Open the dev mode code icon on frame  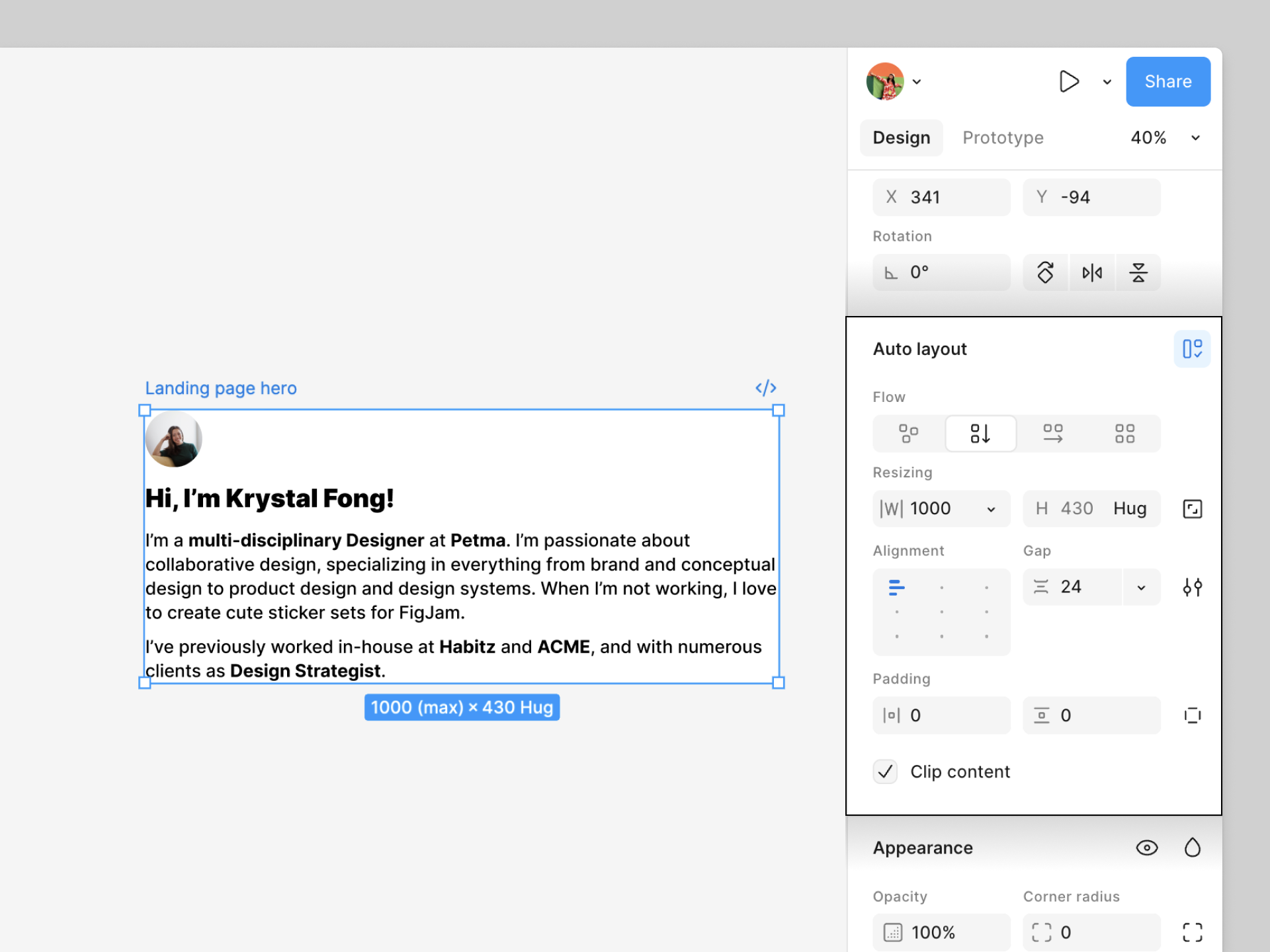click(x=765, y=388)
